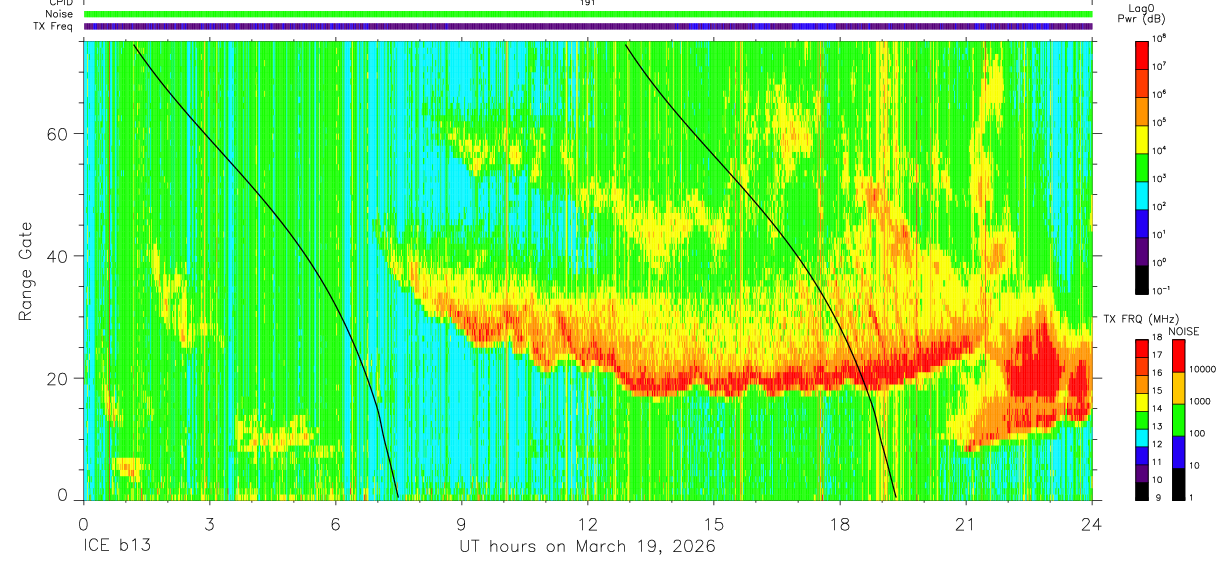The width and height of the screenshot is (1228, 567).
Task: Click the x-axis hour tick label 12
Action: point(587,524)
